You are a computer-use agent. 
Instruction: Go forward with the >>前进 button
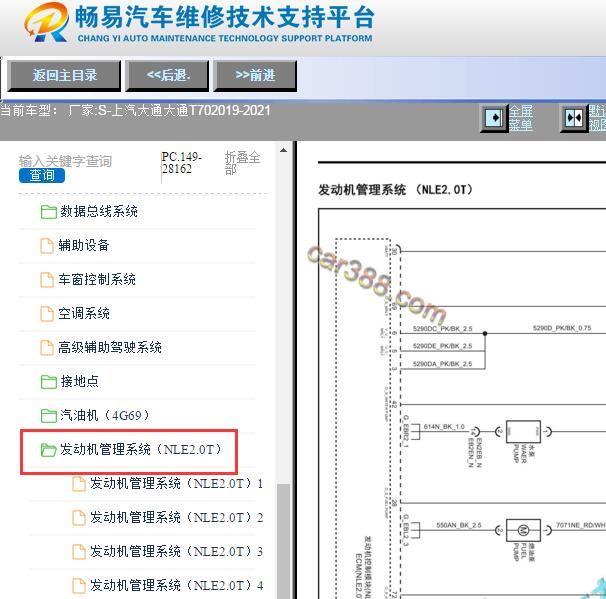(x=255, y=75)
